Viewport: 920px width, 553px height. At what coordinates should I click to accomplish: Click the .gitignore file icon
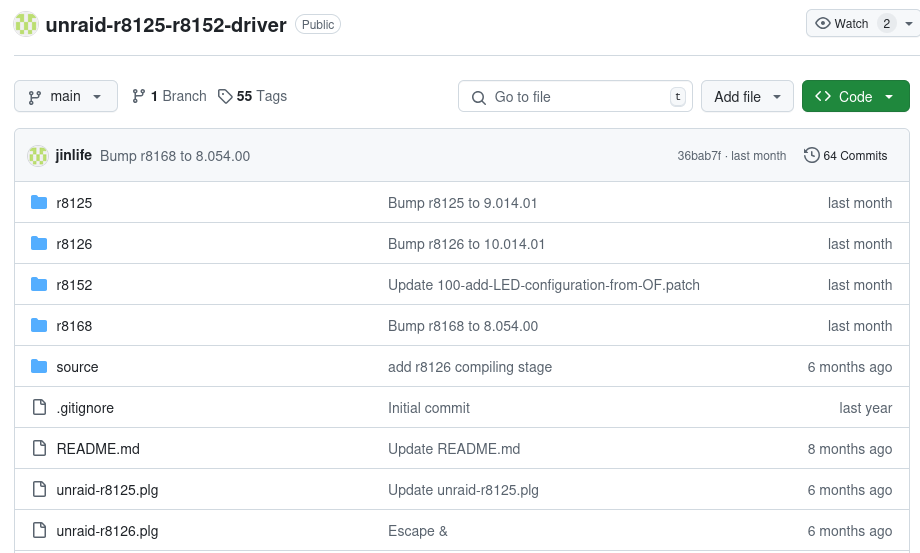[x=39, y=407]
